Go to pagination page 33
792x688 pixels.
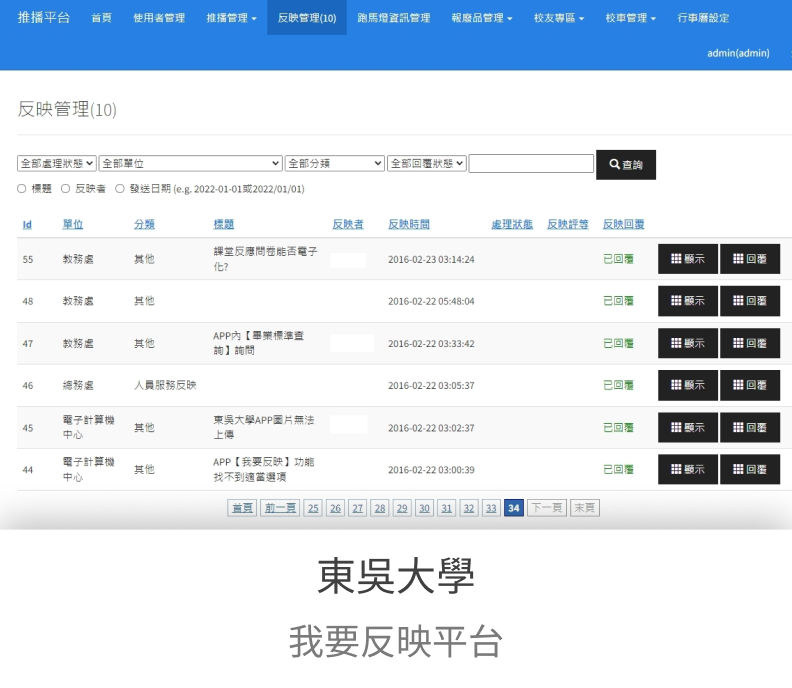pos(491,508)
